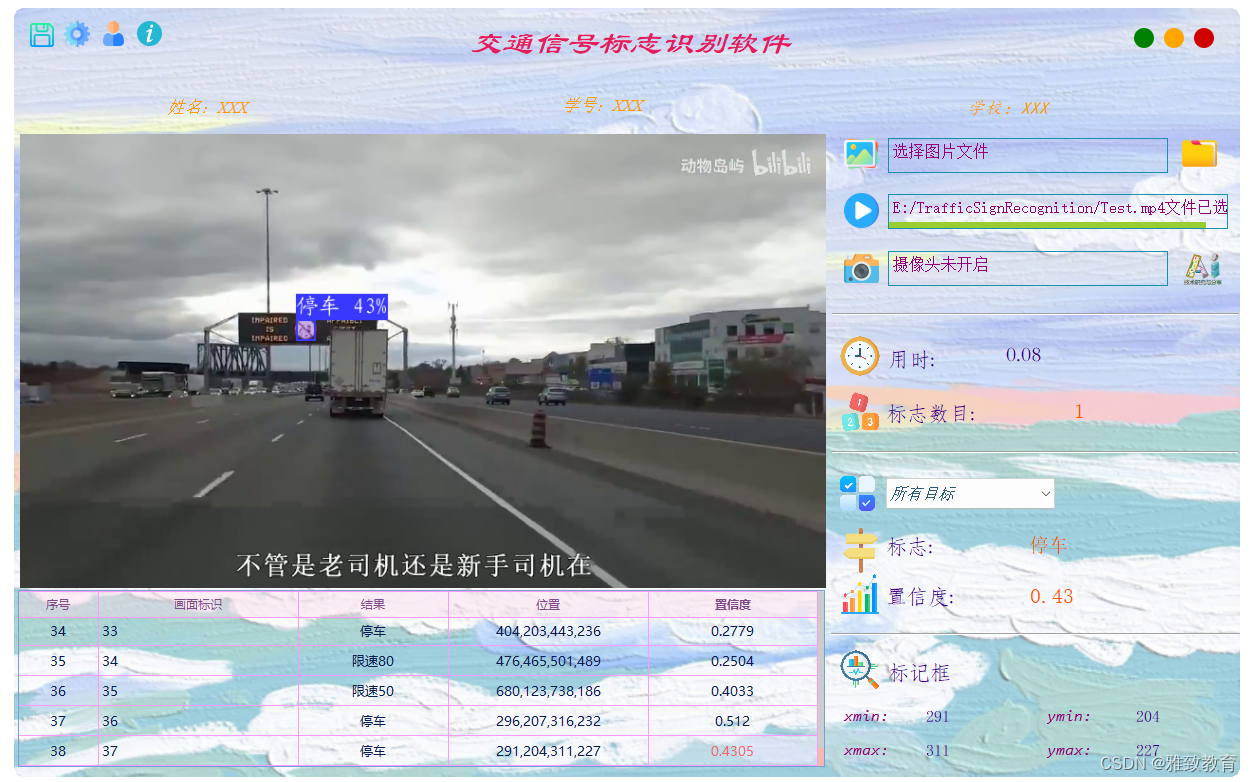Click the ymin value 204
The width and height of the screenshot is (1253, 782).
click(1147, 717)
